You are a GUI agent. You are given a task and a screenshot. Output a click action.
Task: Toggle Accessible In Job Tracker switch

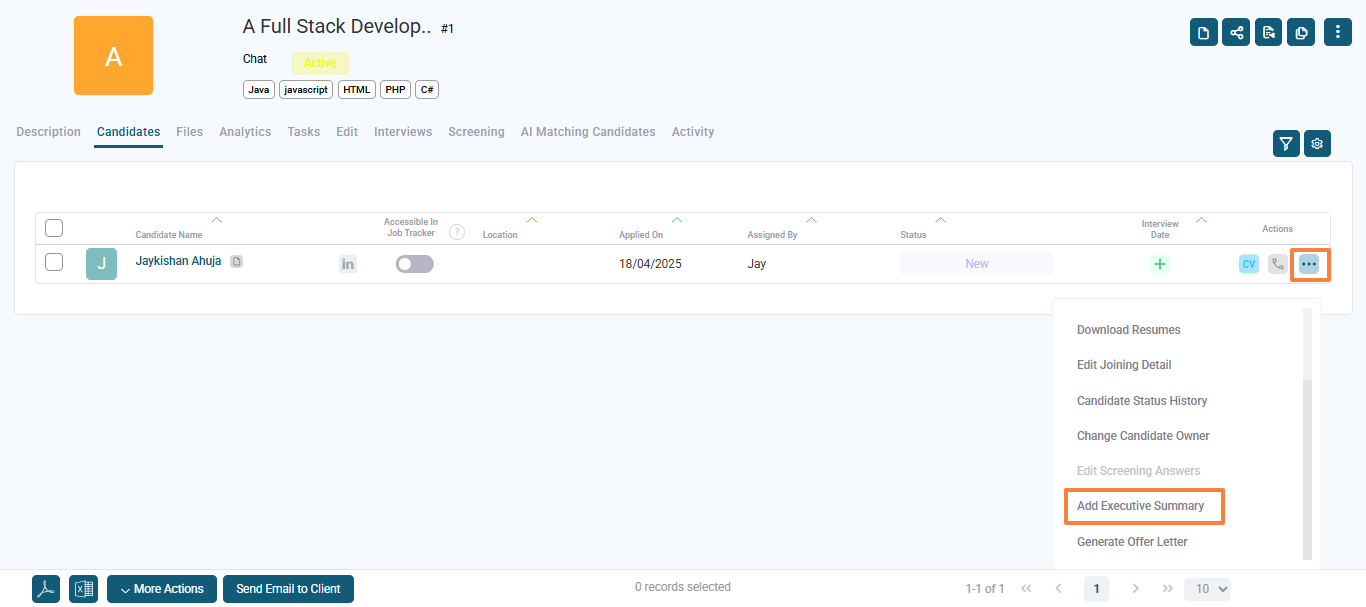(415, 264)
